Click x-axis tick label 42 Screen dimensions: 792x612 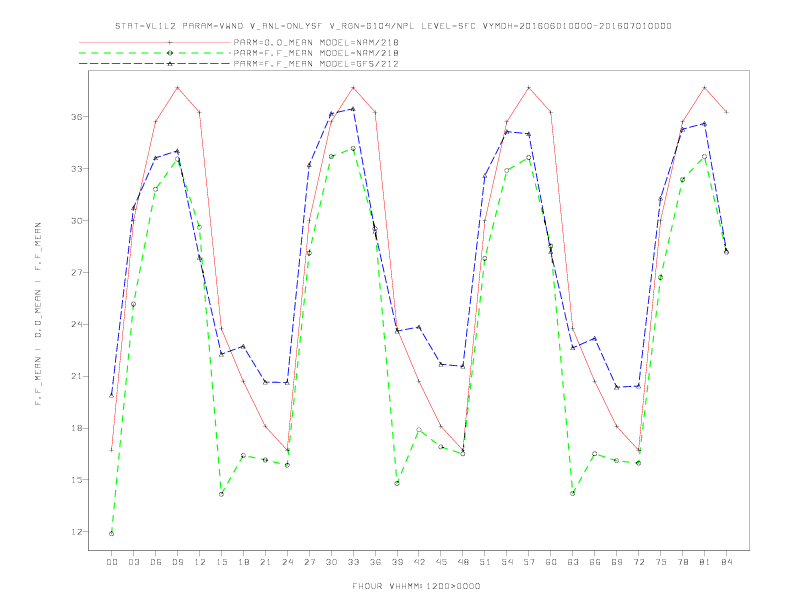pos(419,562)
